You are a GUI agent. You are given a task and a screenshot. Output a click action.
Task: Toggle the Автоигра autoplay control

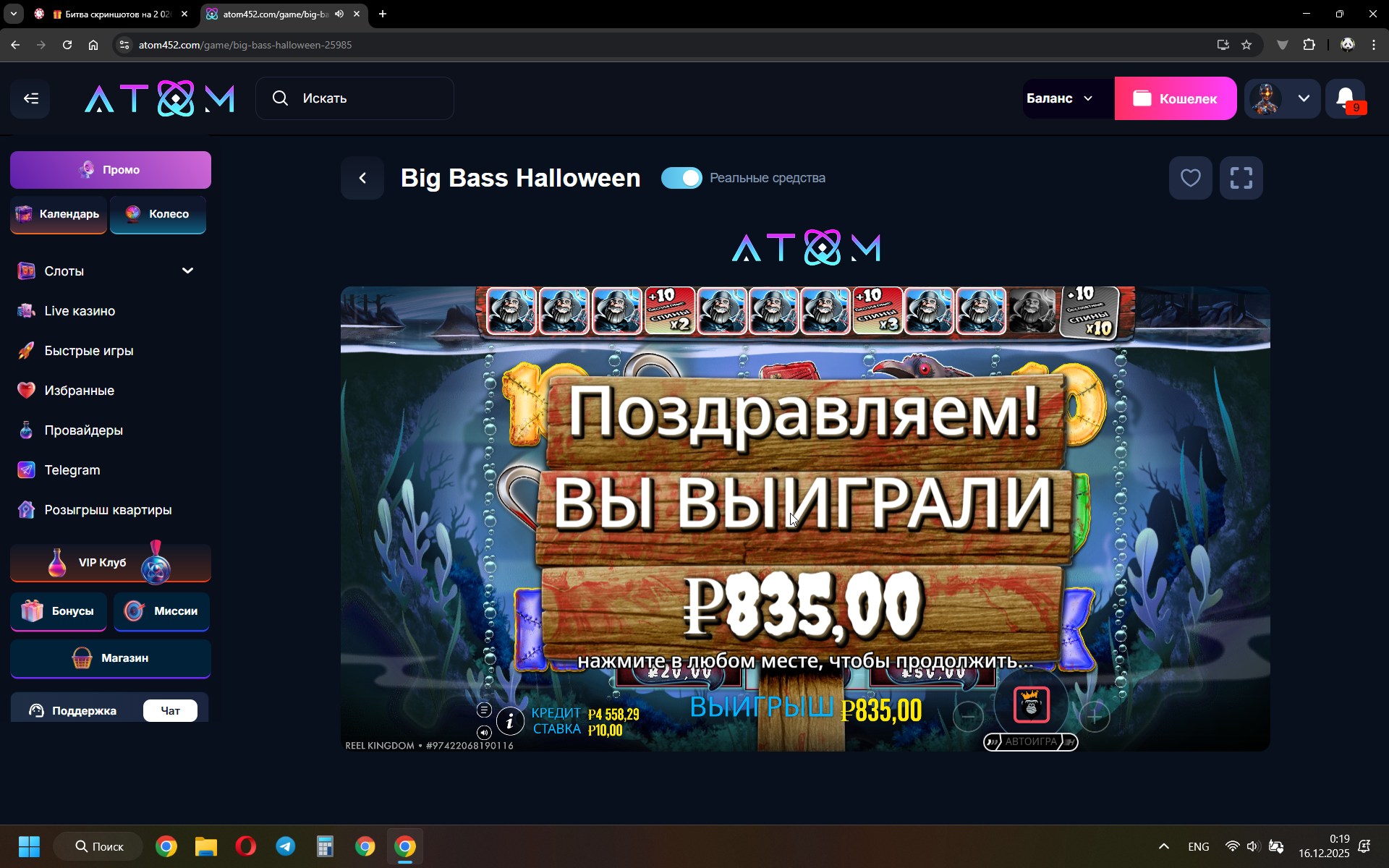[1030, 742]
